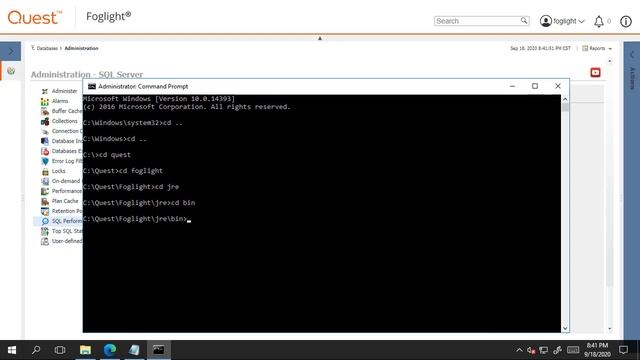Viewport: 640px width, 360px height.
Task: Click the taskbar clock showing 8:41 PM
Action: (597, 350)
